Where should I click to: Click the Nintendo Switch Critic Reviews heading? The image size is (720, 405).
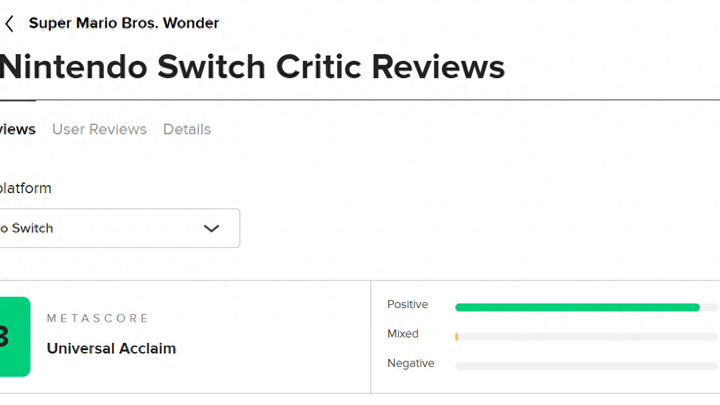(252, 67)
